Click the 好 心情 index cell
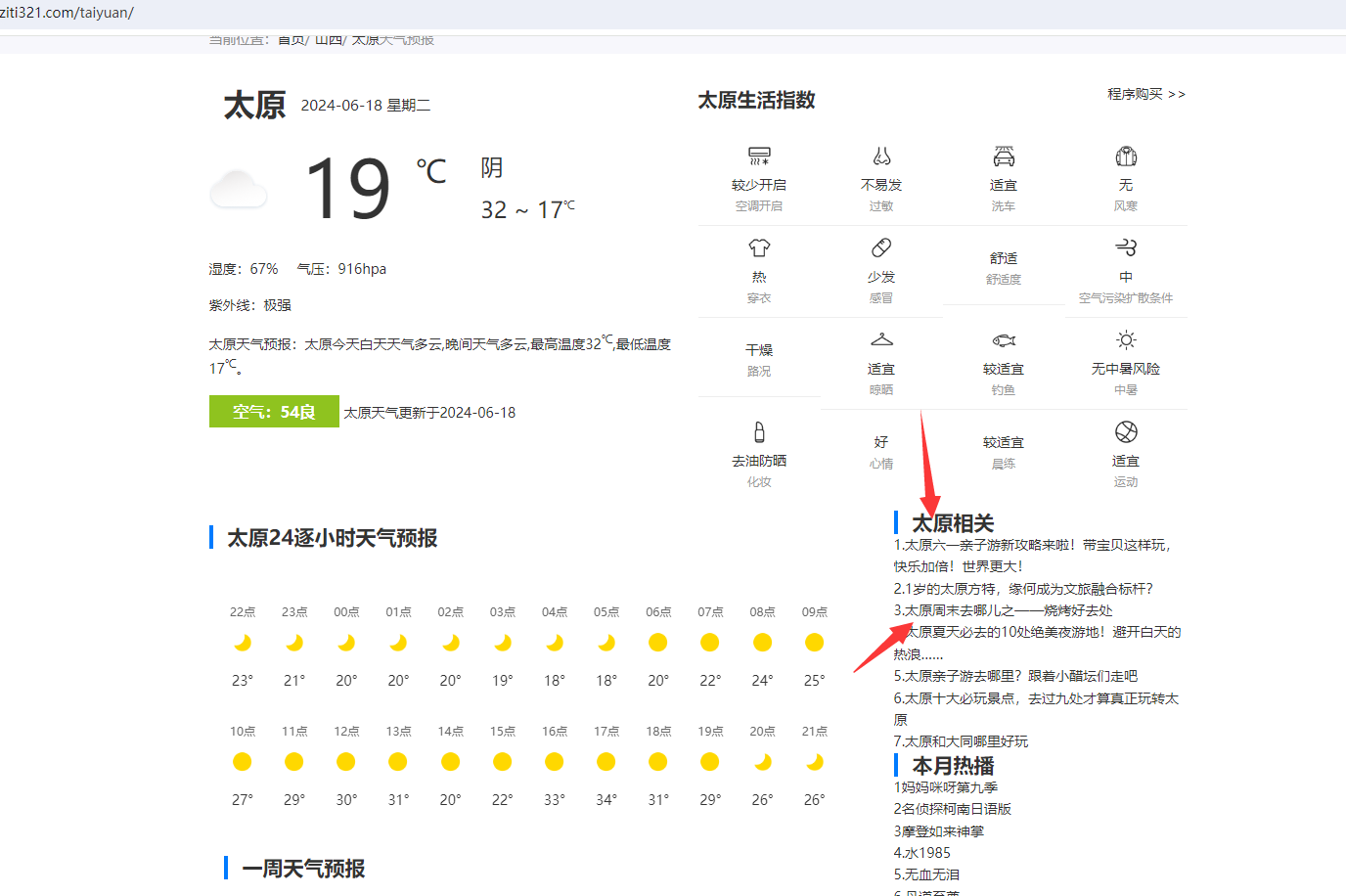This screenshot has width=1346, height=896. click(881, 452)
